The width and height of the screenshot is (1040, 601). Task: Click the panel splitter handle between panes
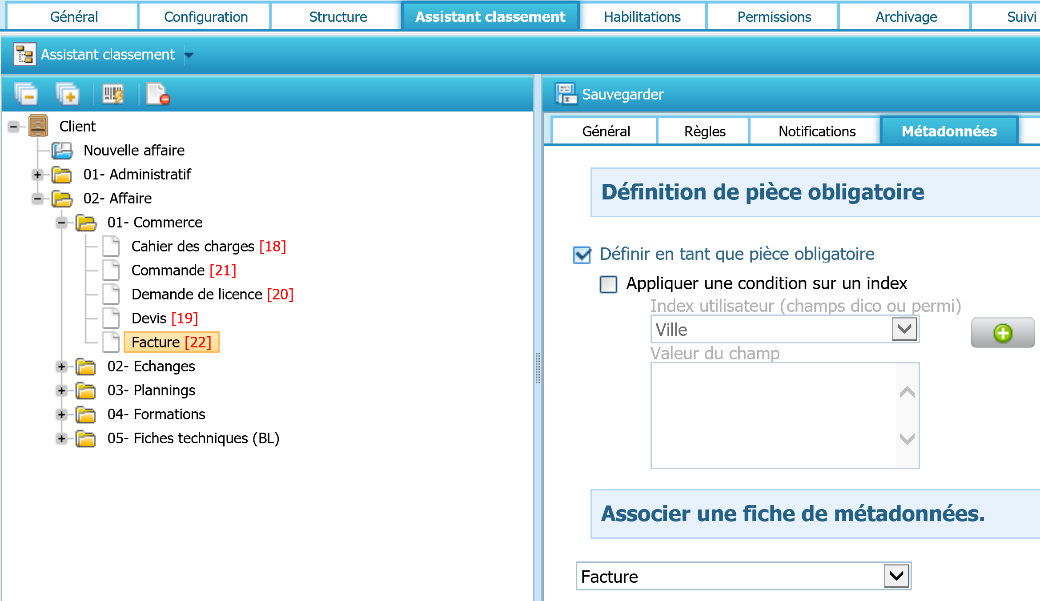538,367
